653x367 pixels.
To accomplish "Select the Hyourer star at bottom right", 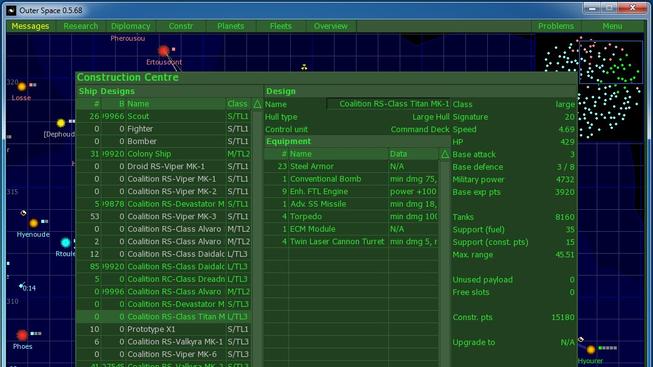I will (591, 350).
